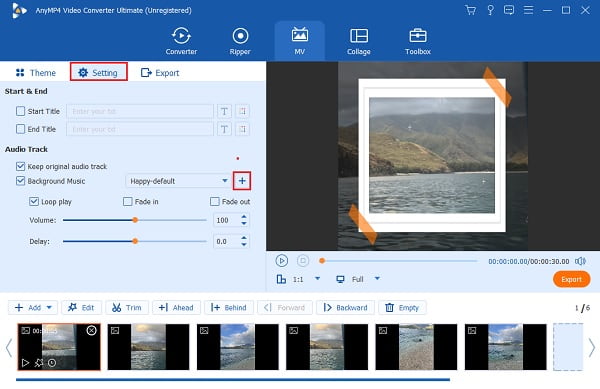Open End Title font settings T icon
This screenshot has width=600, height=389.
[224, 129]
